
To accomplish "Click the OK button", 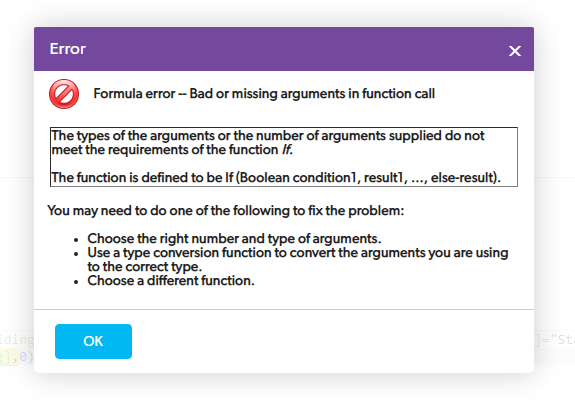I will tap(93, 341).
